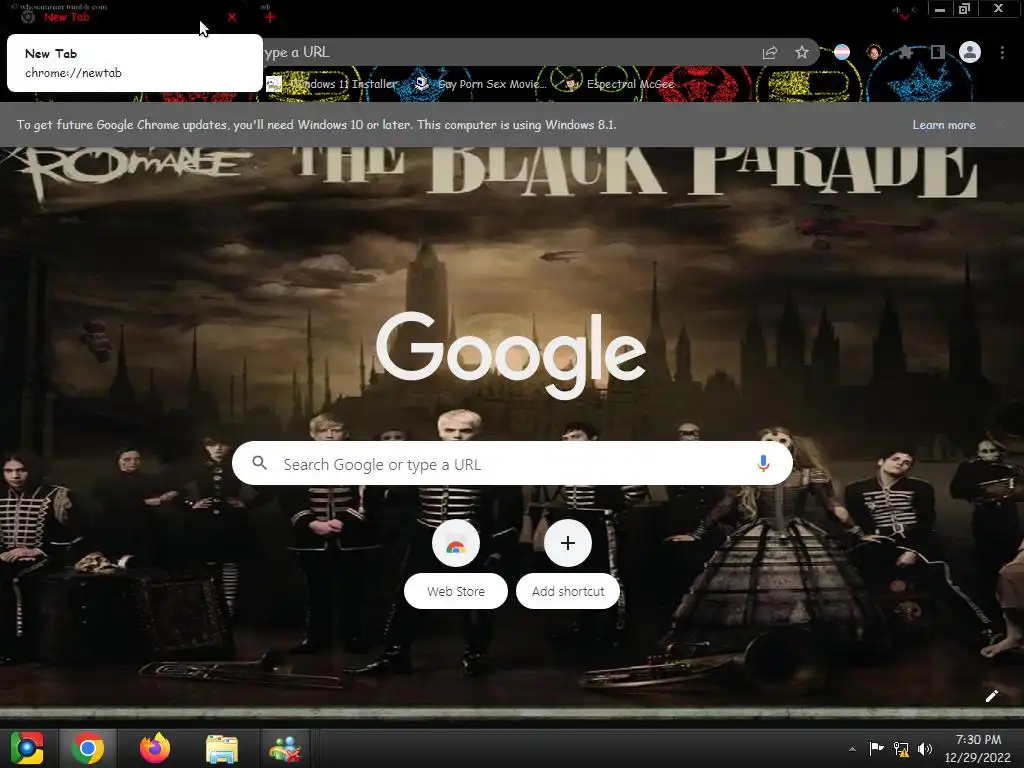Click the magnifier icon in search box
The height and width of the screenshot is (768, 1024).
point(259,464)
